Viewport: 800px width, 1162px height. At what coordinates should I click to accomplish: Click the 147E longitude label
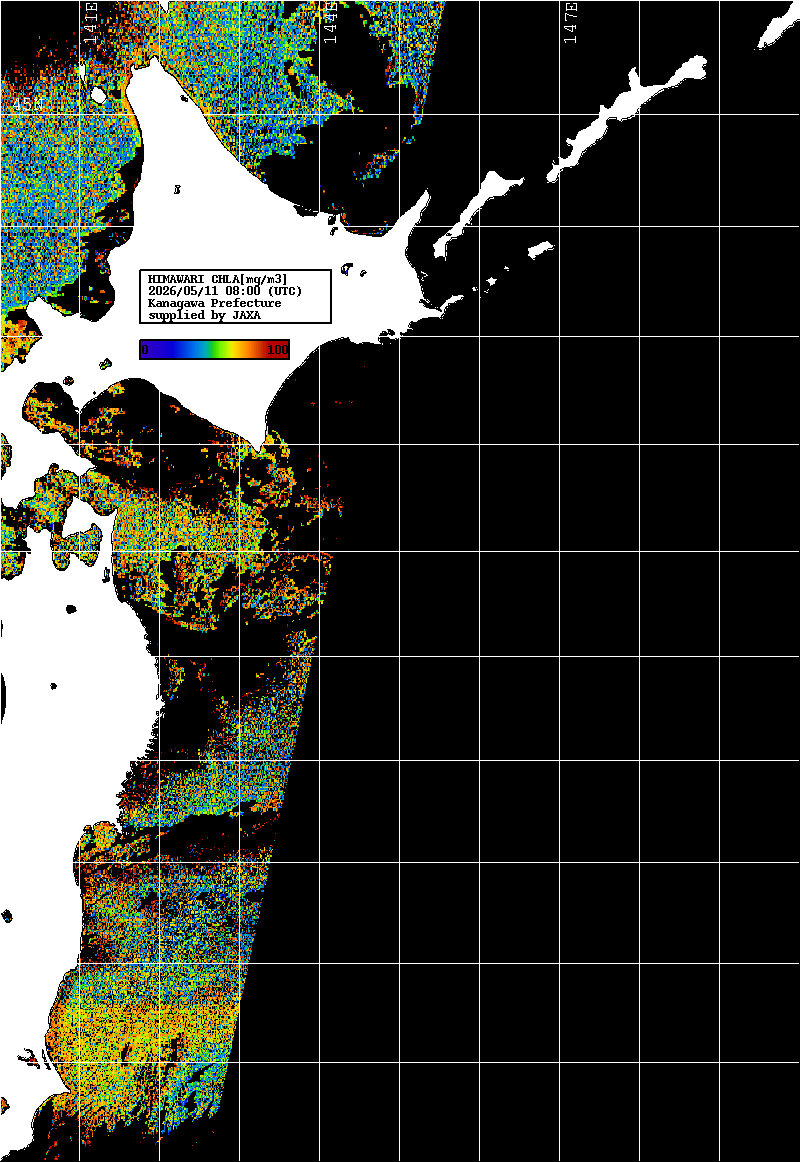570,22
